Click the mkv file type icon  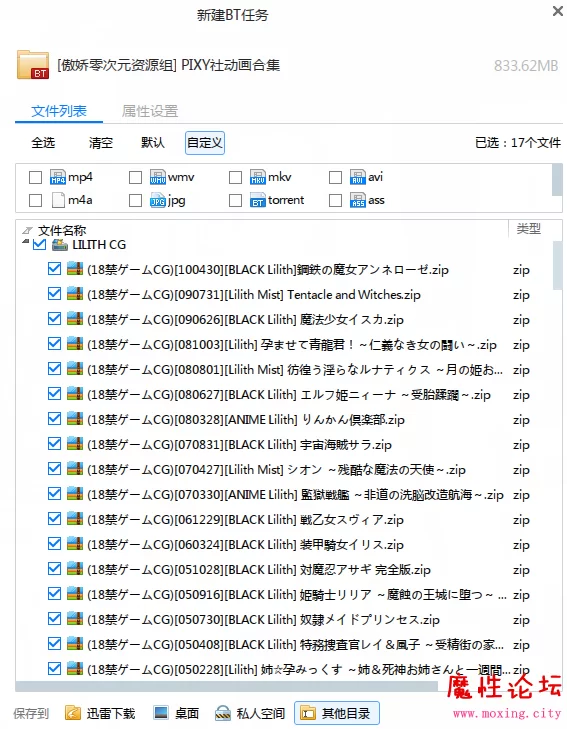[257, 177]
